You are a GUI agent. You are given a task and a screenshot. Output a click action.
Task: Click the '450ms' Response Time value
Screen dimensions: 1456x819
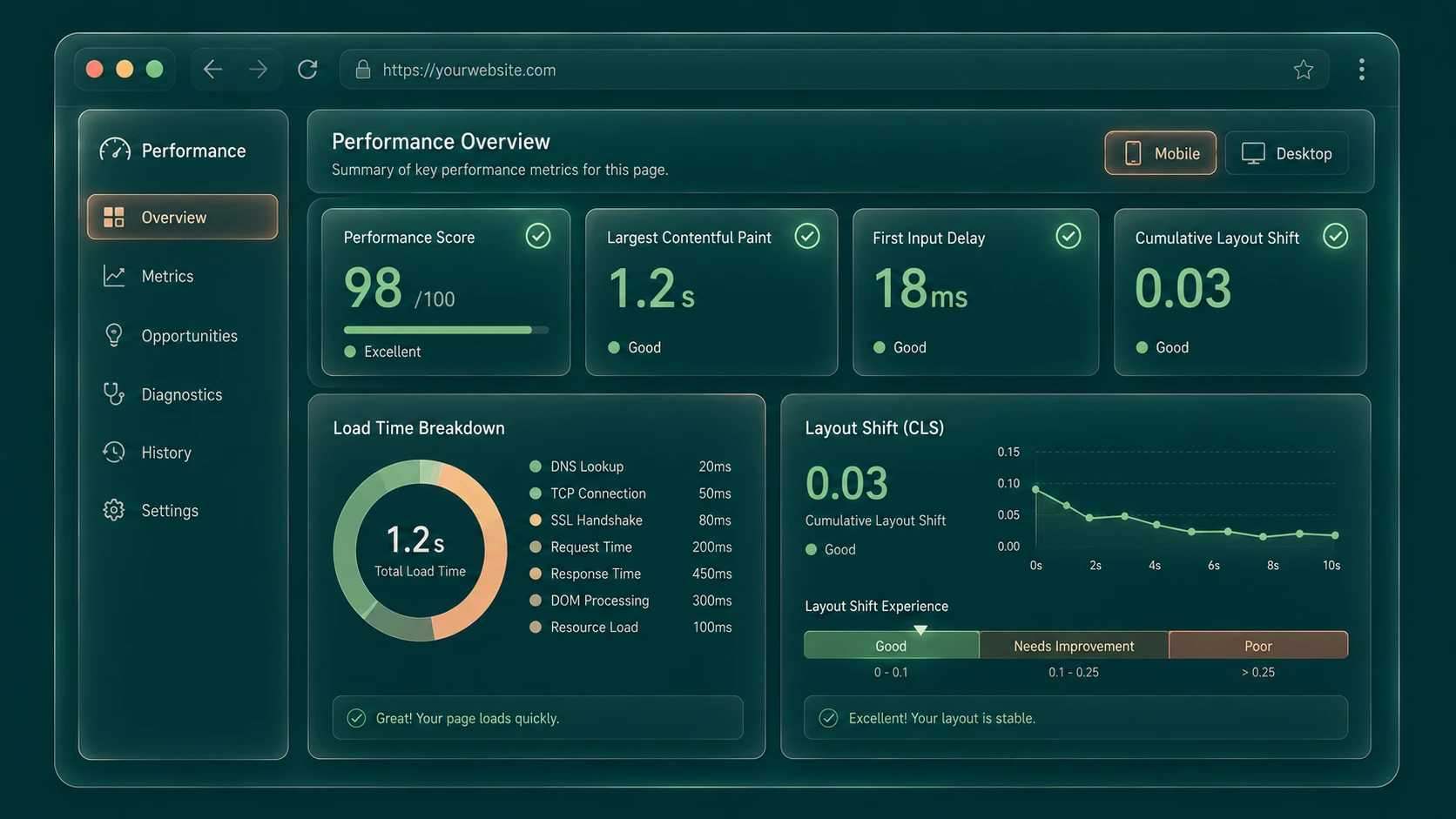click(711, 574)
